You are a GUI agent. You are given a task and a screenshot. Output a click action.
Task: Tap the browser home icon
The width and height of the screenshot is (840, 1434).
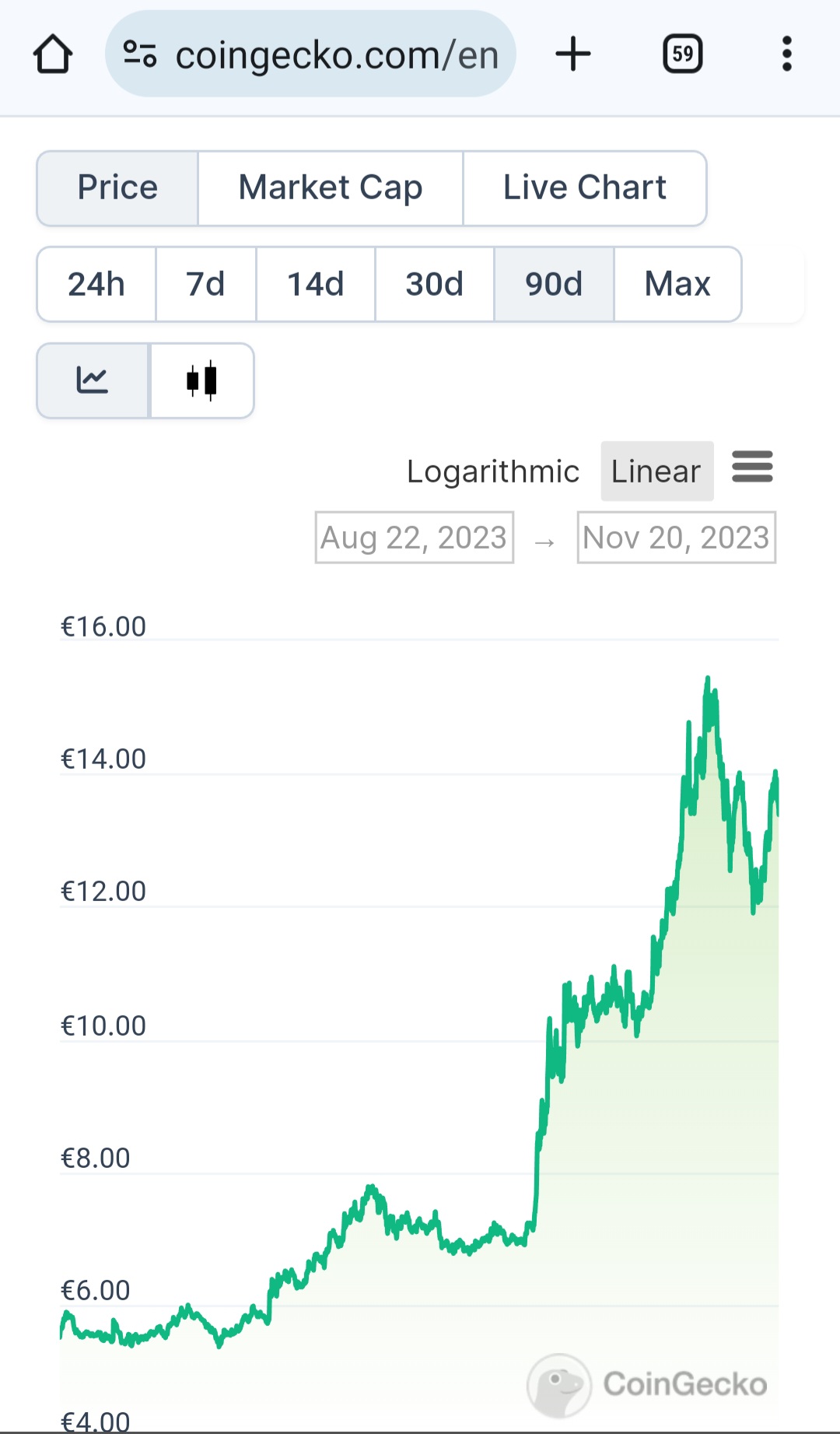pyautogui.click(x=53, y=54)
